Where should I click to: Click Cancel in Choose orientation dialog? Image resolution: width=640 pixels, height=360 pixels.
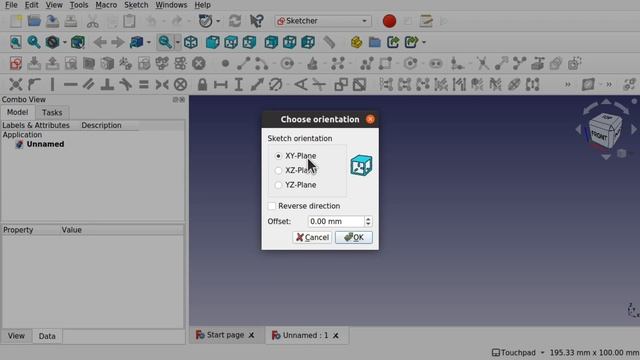click(x=312, y=238)
